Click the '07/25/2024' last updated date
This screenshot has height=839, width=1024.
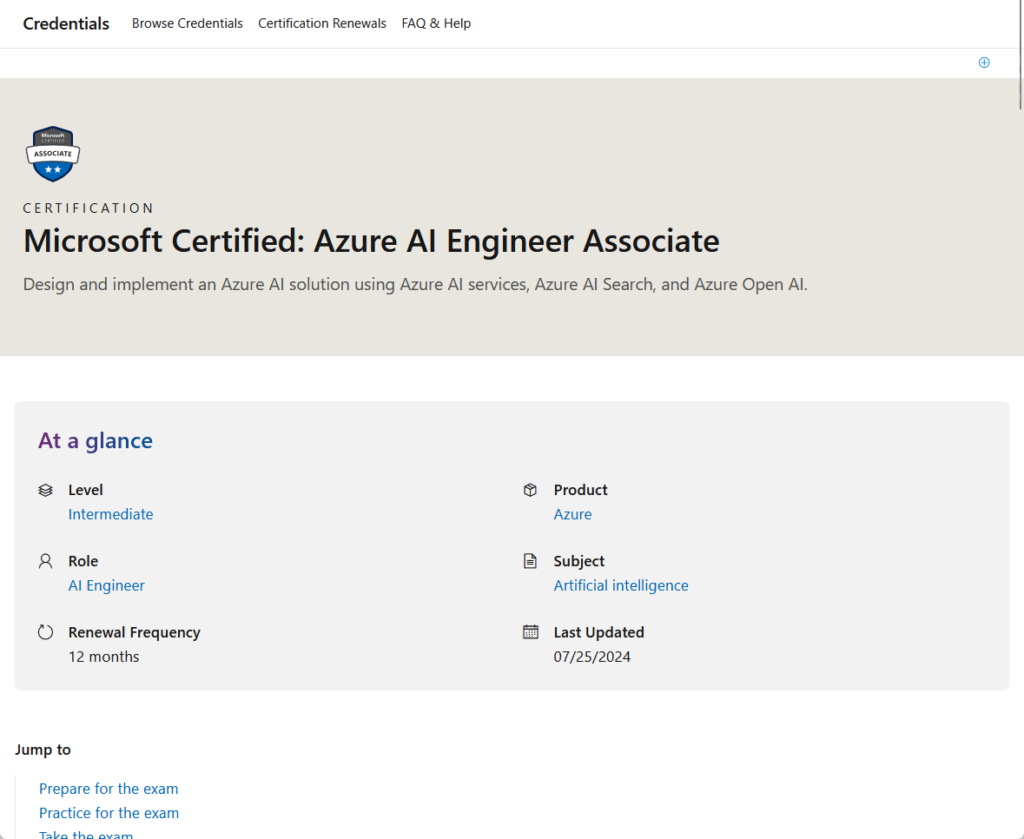[x=592, y=657]
